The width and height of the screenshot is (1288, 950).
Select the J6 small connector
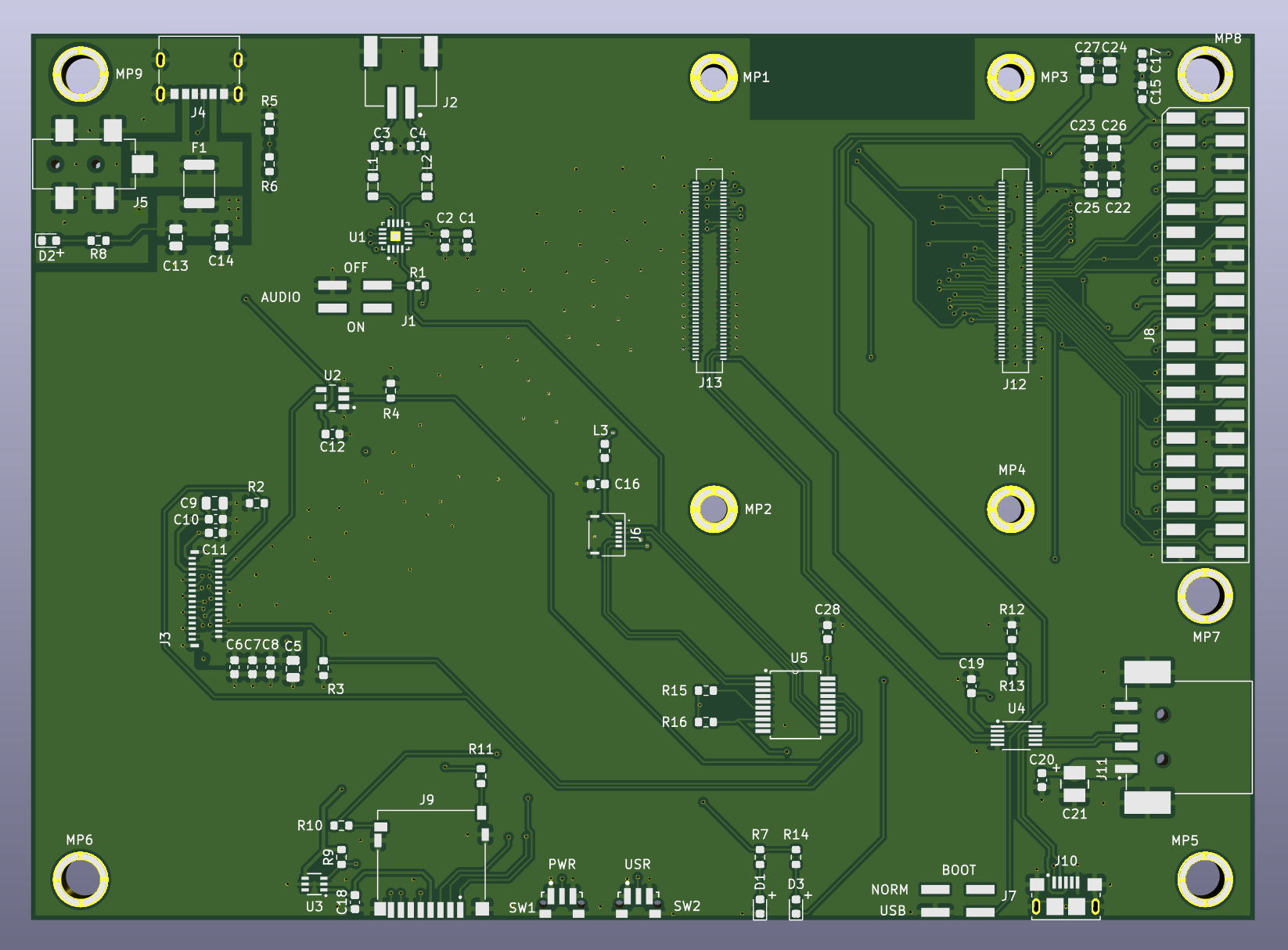(x=606, y=534)
